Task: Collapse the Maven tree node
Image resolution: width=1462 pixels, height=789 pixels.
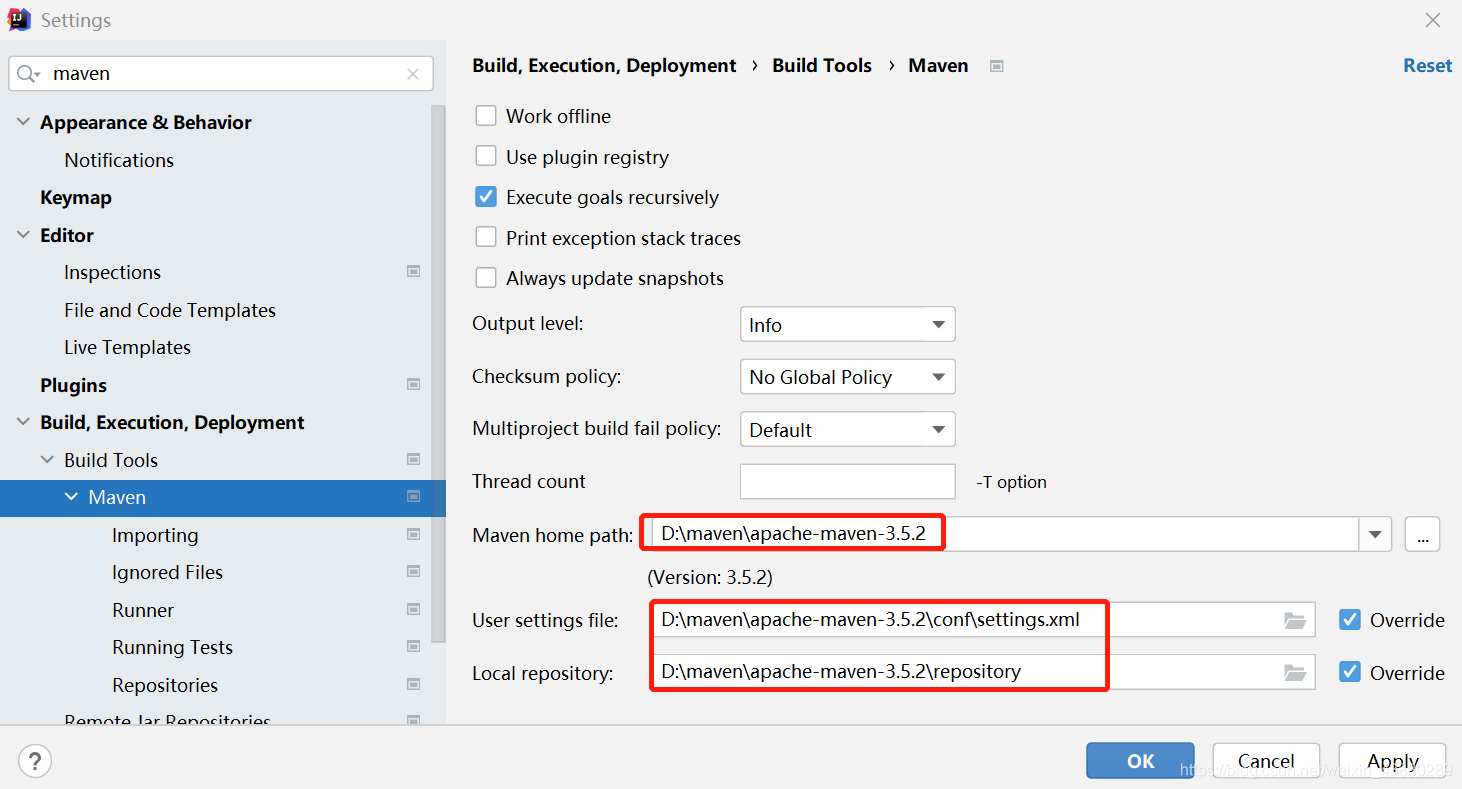Action: (71, 497)
